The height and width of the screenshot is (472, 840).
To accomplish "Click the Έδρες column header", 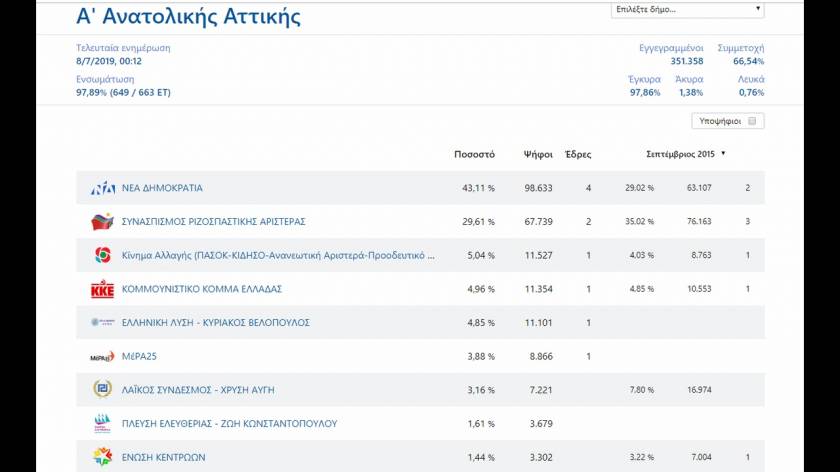I will click(578, 154).
